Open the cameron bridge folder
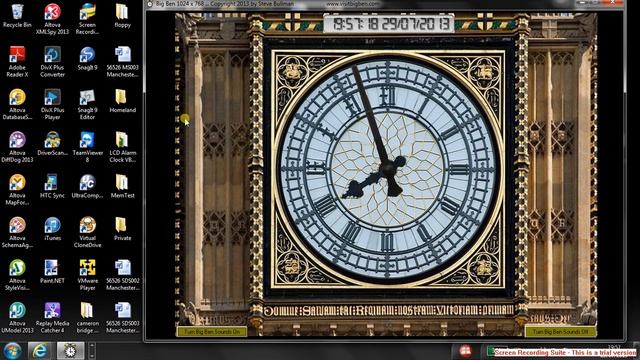 87,318
